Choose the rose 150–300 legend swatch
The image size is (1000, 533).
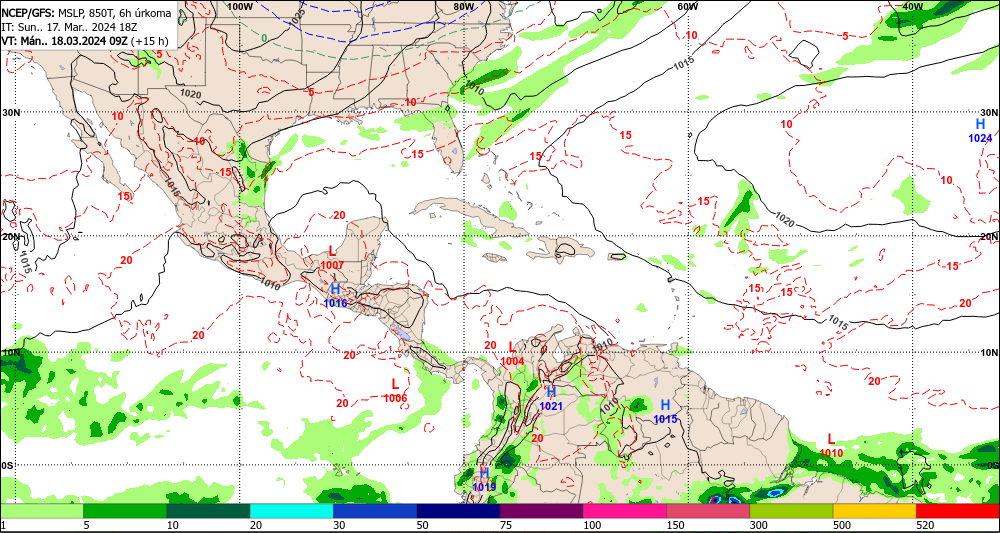tap(708, 511)
